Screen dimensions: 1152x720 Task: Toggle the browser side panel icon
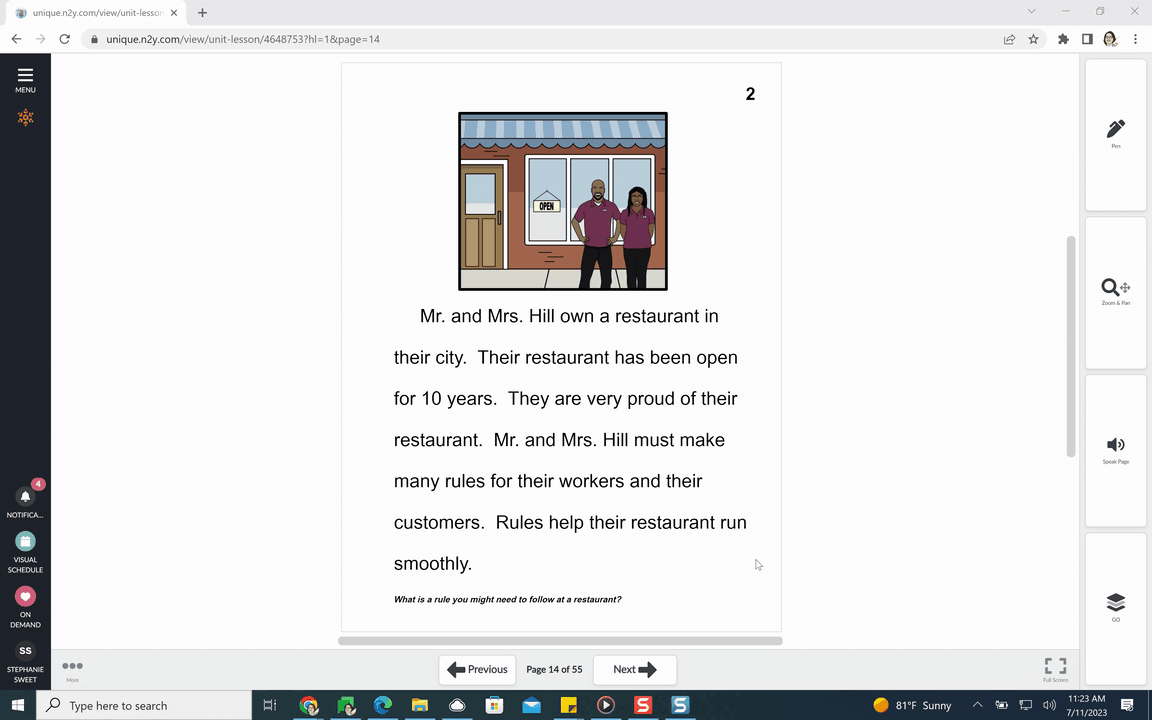point(1087,39)
